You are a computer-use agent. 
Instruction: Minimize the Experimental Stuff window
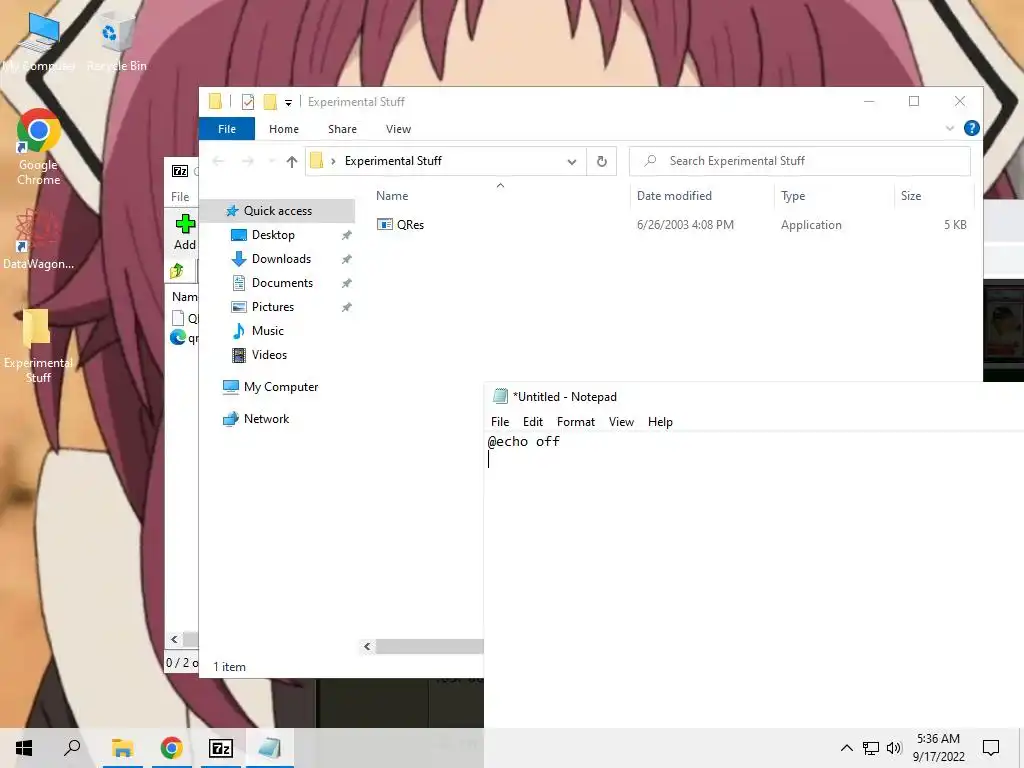pyautogui.click(x=869, y=101)
